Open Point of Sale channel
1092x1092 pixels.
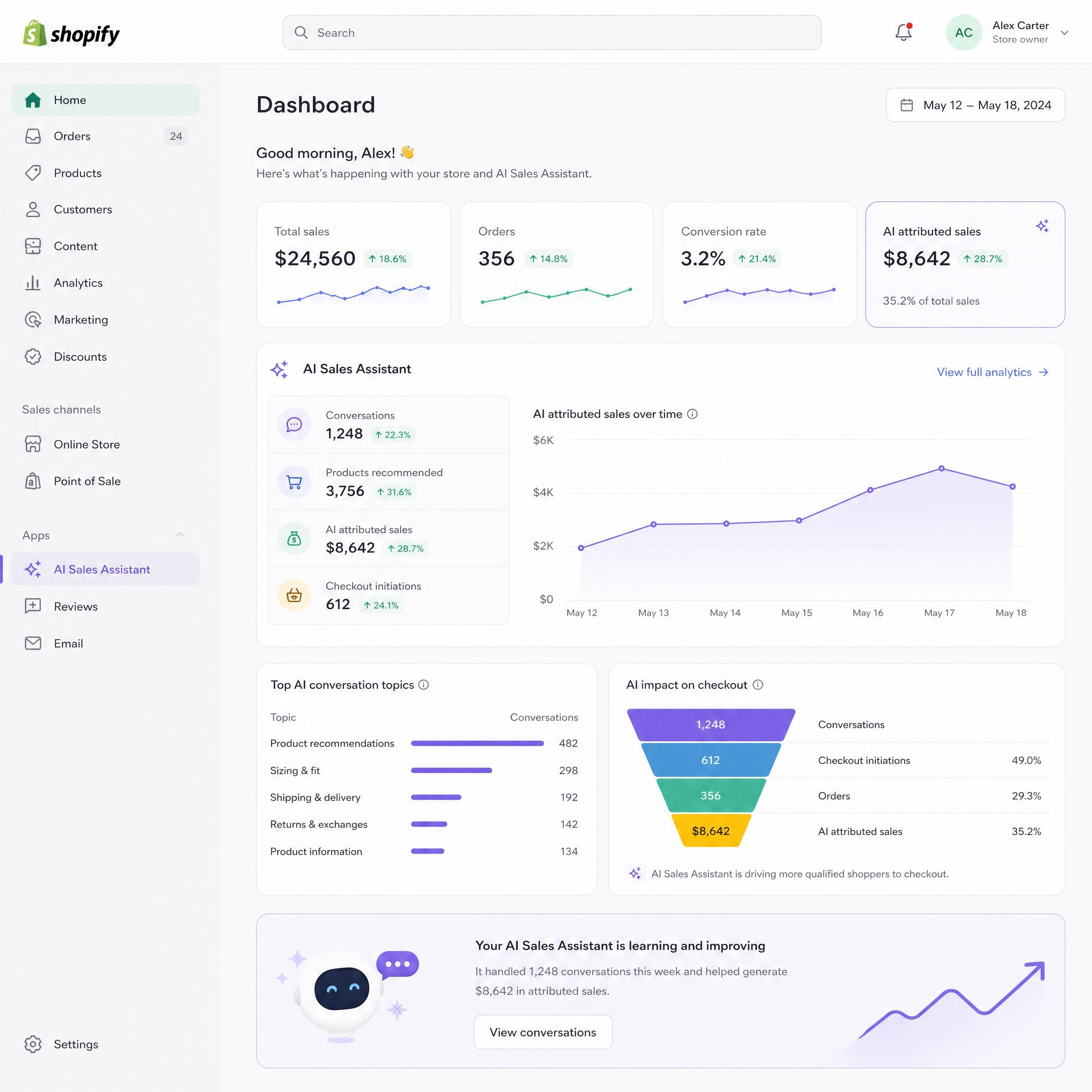[x=105, y=481]
